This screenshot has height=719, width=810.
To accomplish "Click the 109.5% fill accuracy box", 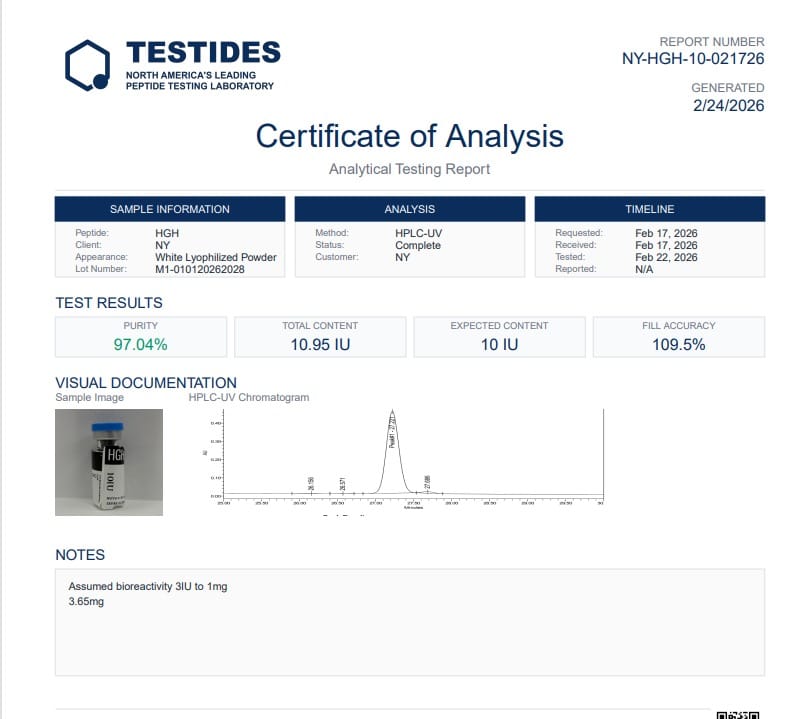I will click(678, 338).
